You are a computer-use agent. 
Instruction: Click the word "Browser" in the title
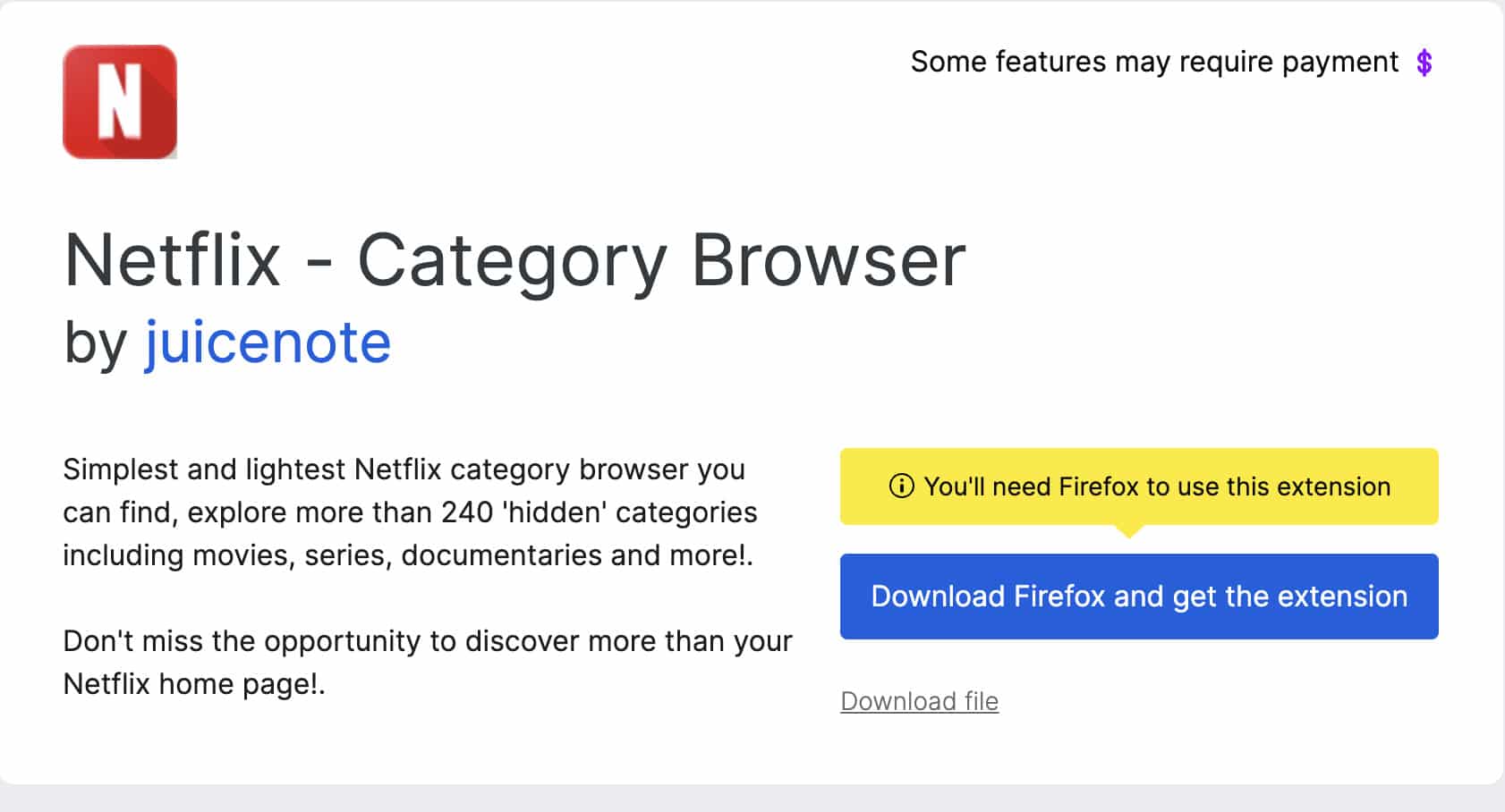(828, 260)
